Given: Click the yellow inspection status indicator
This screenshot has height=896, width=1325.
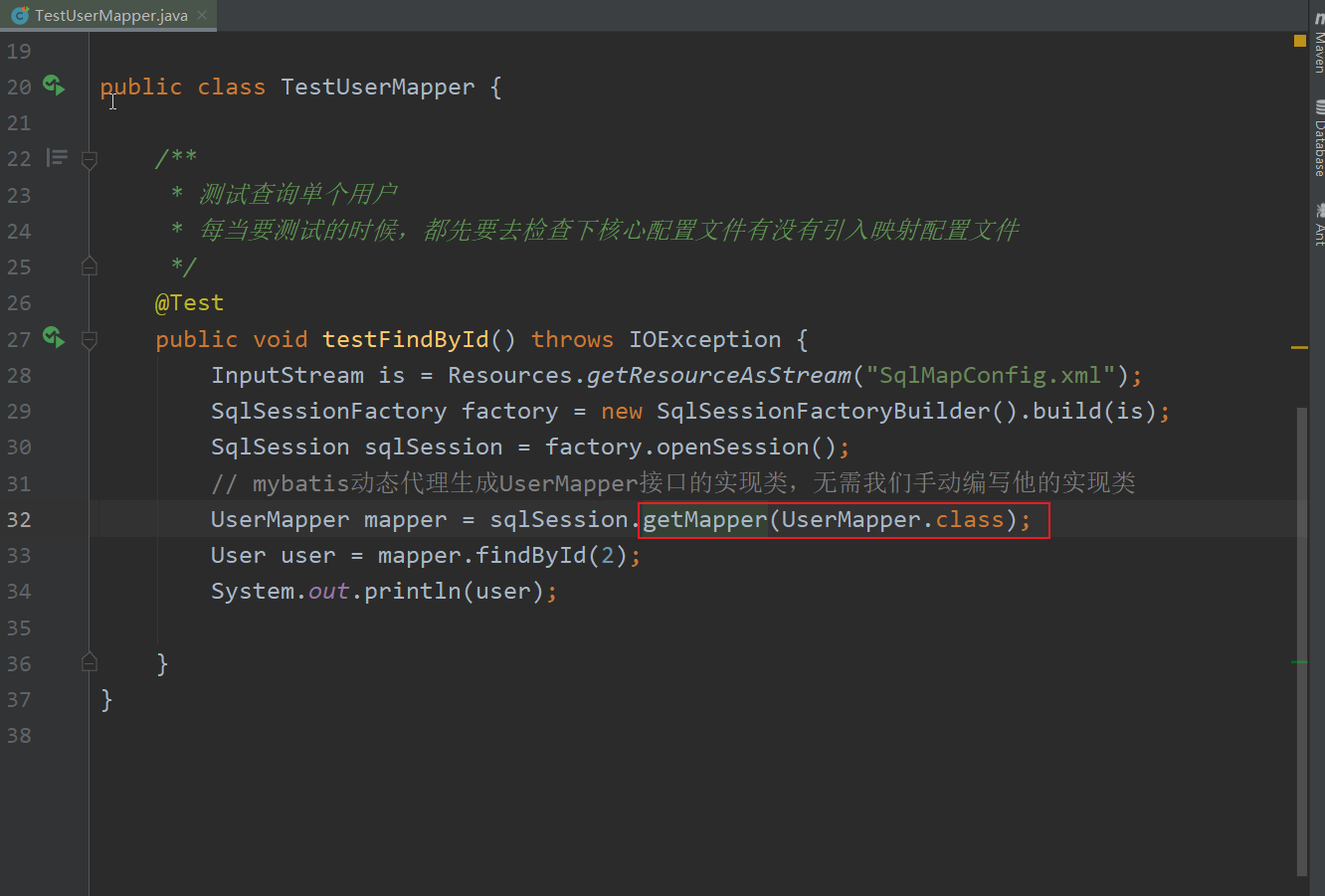Looking at the screenshot, I should pos(1299,41).
